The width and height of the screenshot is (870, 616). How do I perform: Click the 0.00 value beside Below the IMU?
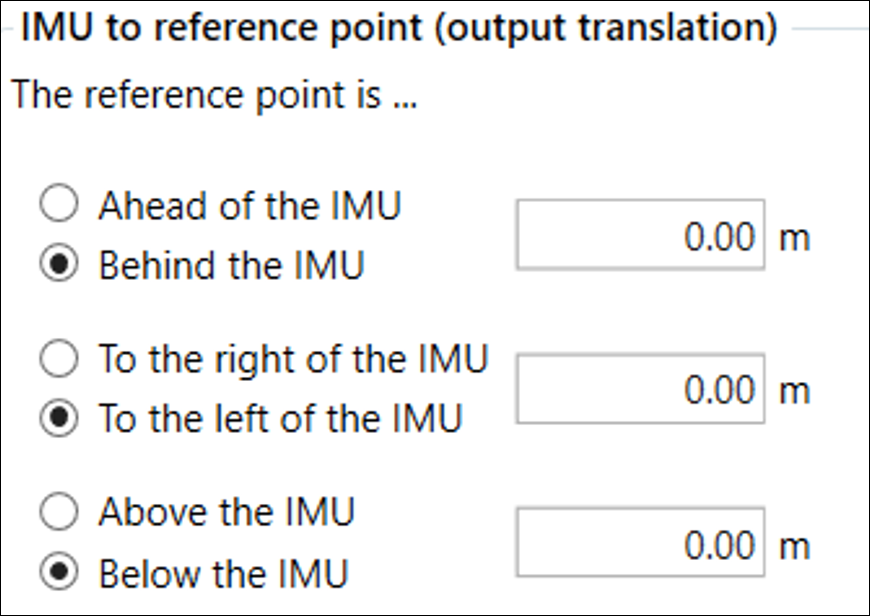pos(722,544)
